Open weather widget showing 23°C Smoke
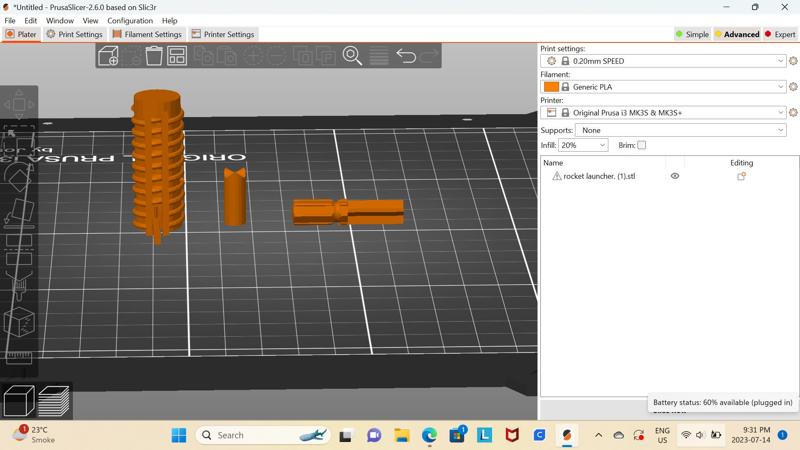The width and height of the screenshot is (800, 450). (33, 435)
